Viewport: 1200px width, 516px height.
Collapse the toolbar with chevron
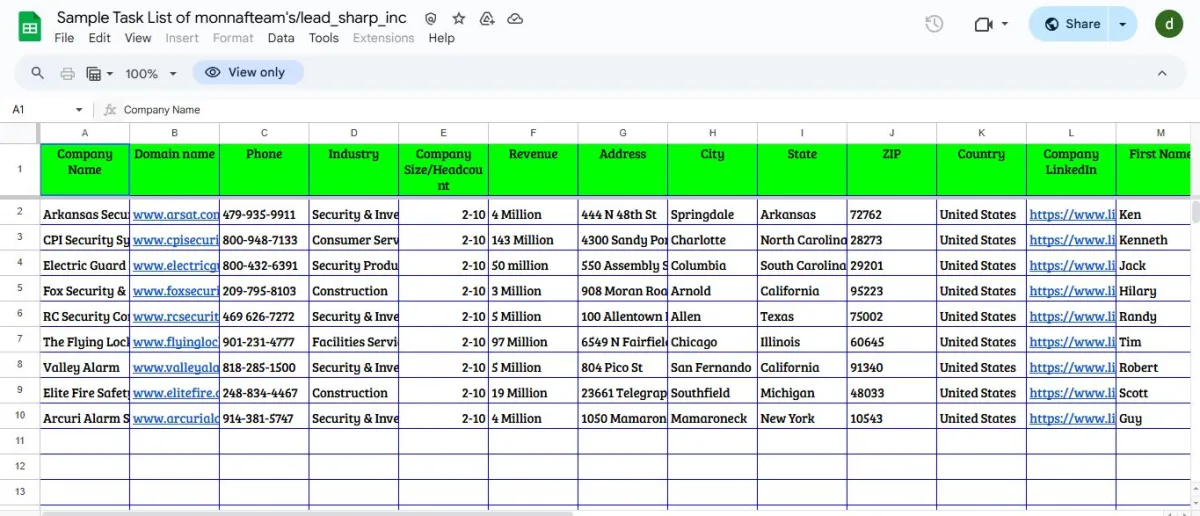click(1162, 73)
